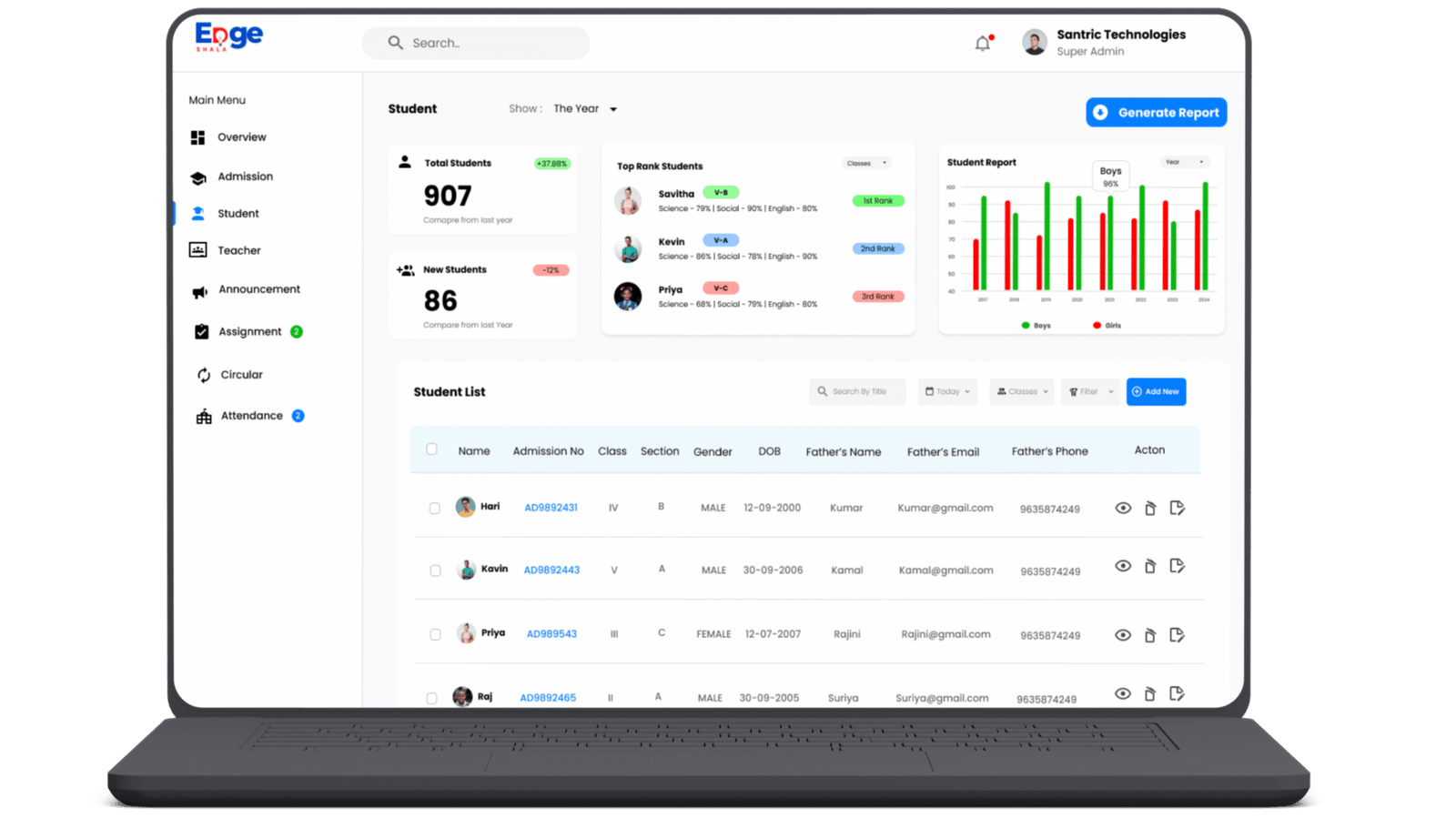Select the checkbox beside Priya
1456x818 pixels.
pyautogui.click(x=435, y=634)
